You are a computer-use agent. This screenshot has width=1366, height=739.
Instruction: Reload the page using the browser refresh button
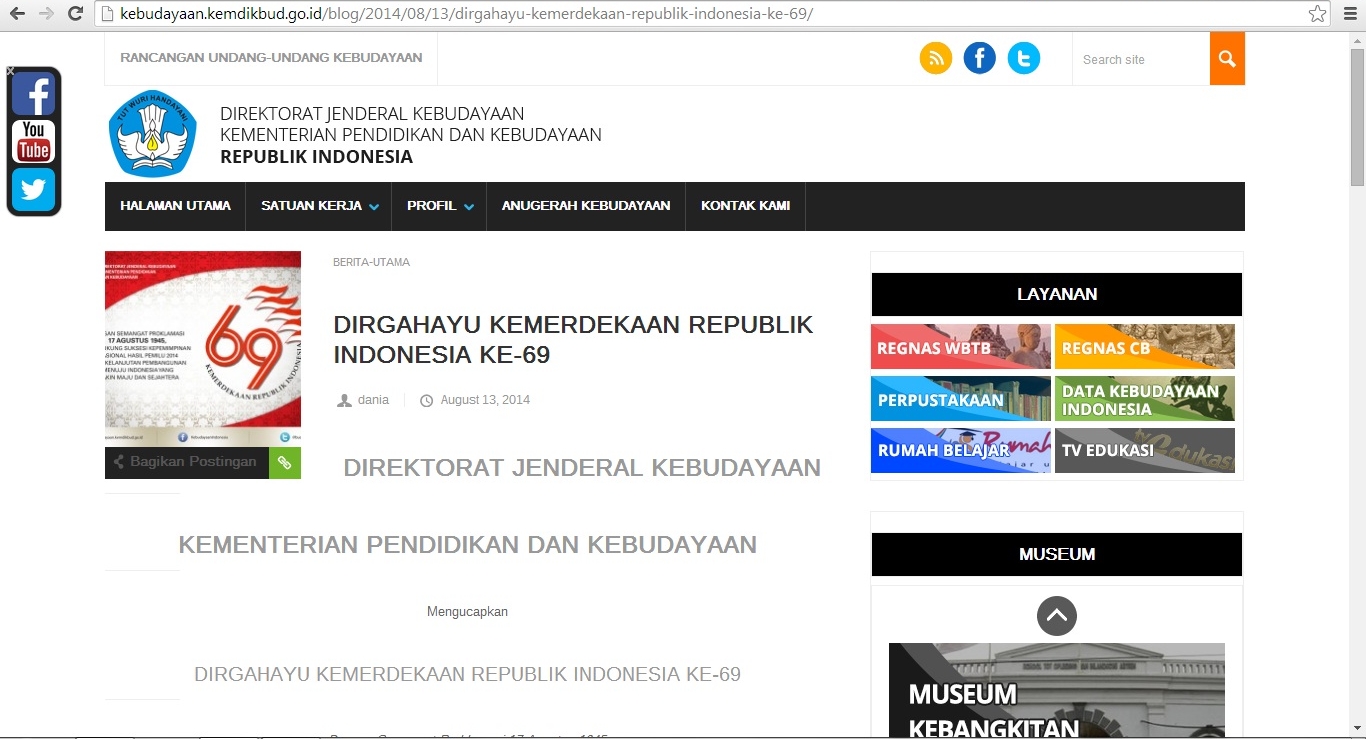tap(75, 14)
